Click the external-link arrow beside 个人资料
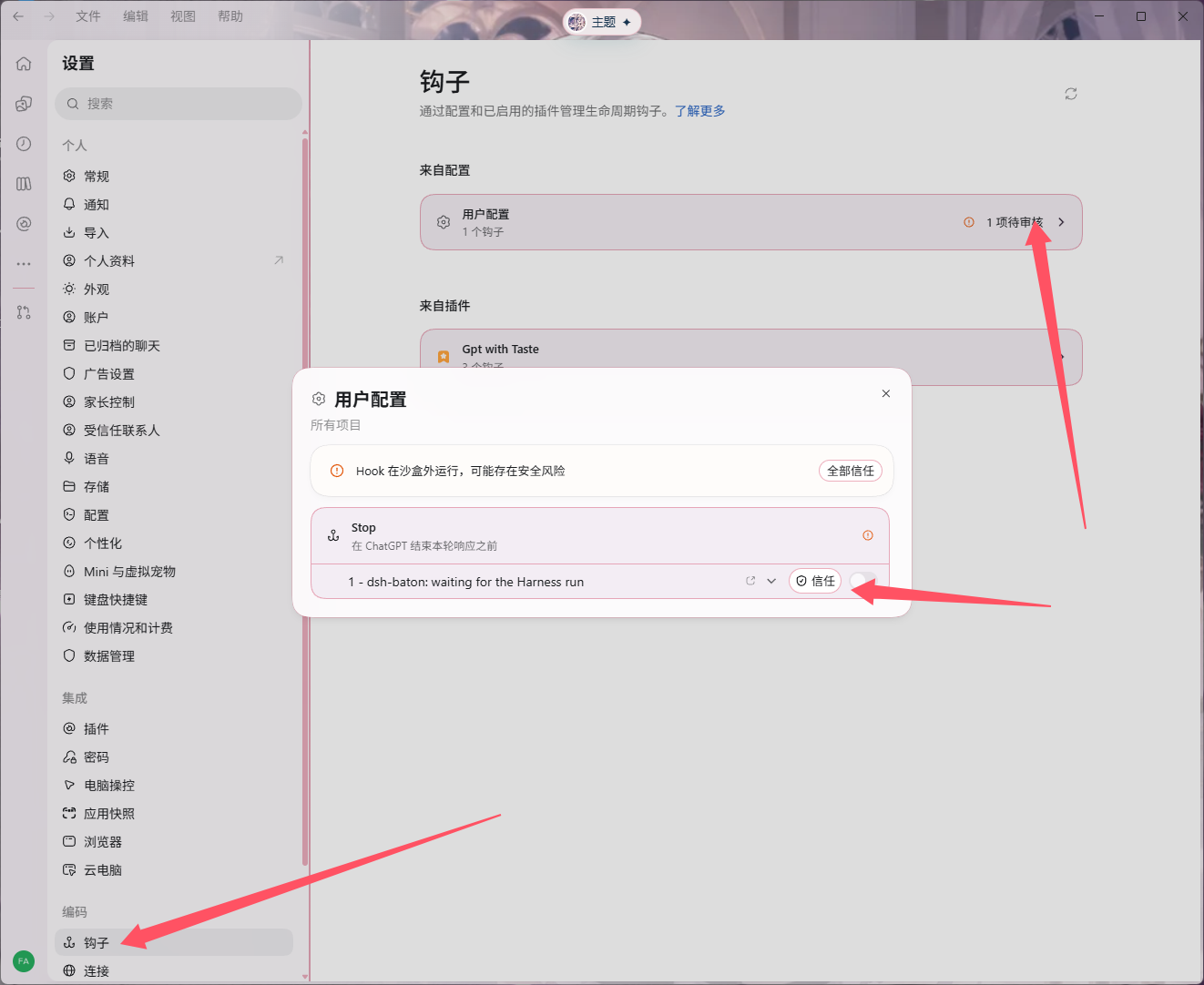 (x=279, y=260)
